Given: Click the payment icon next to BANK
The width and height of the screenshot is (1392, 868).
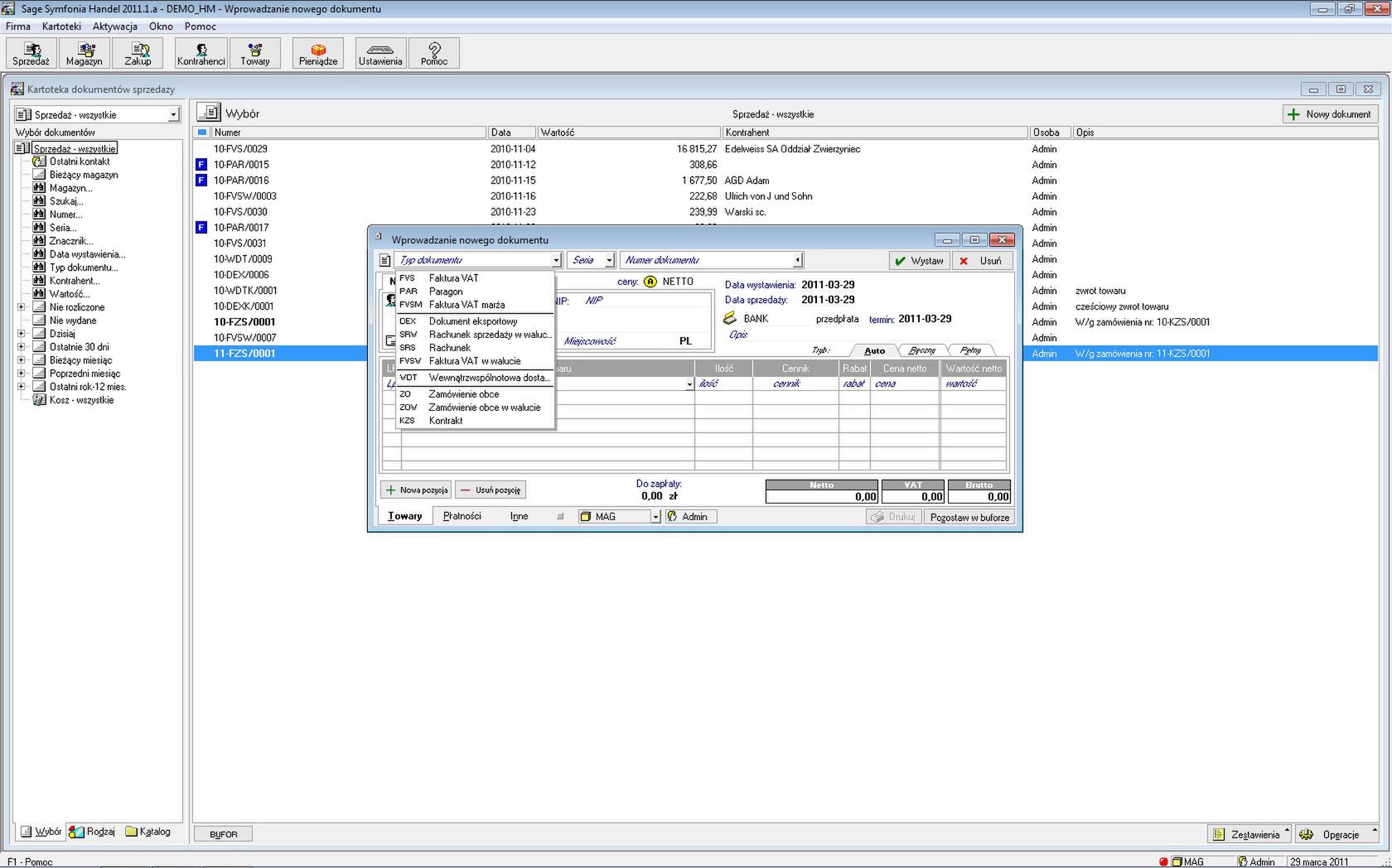Looking at the screenshot, I should [x=730, y=318].
